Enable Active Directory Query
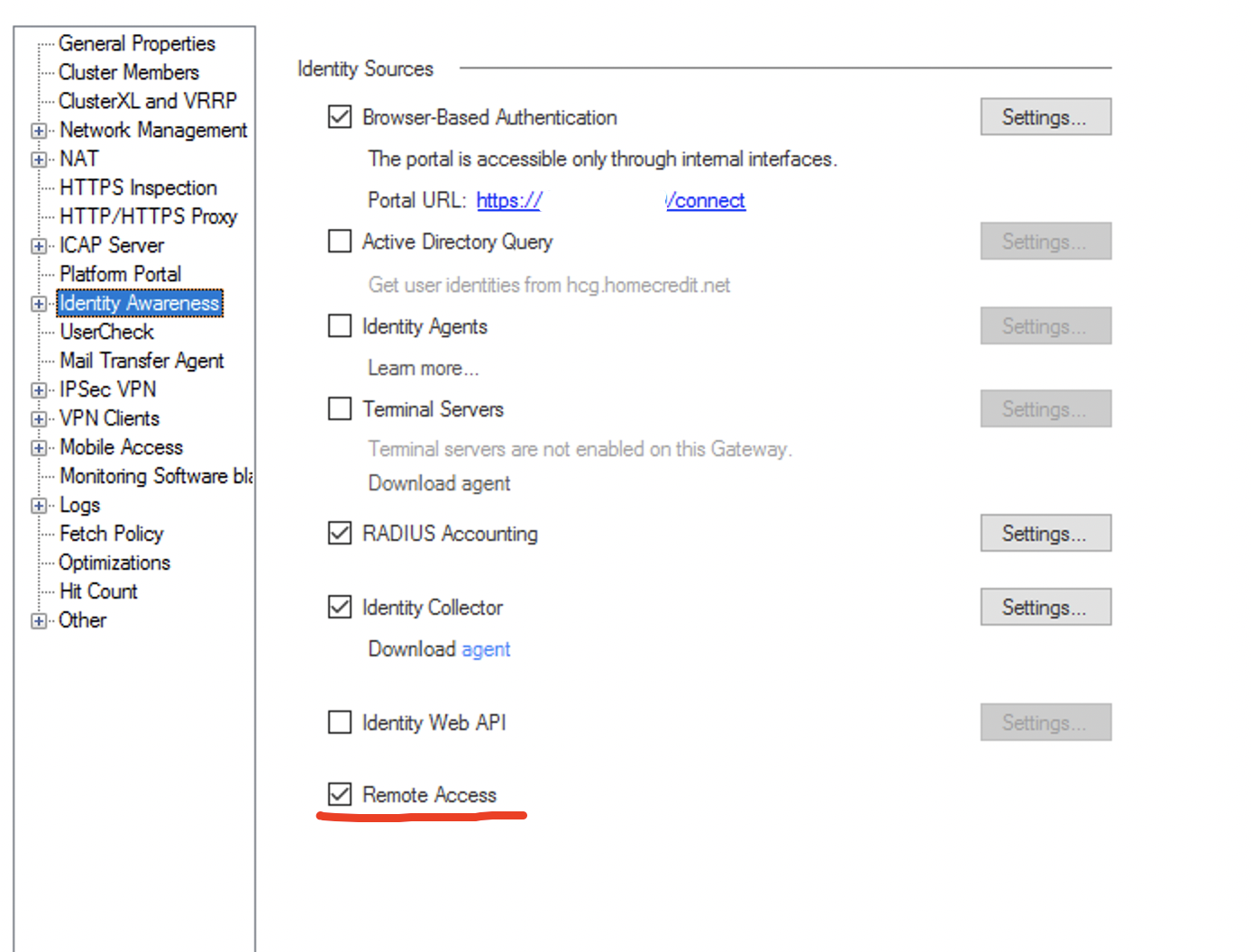The height and width of the screenshot is (952, 1251). (x=339, y=241)
